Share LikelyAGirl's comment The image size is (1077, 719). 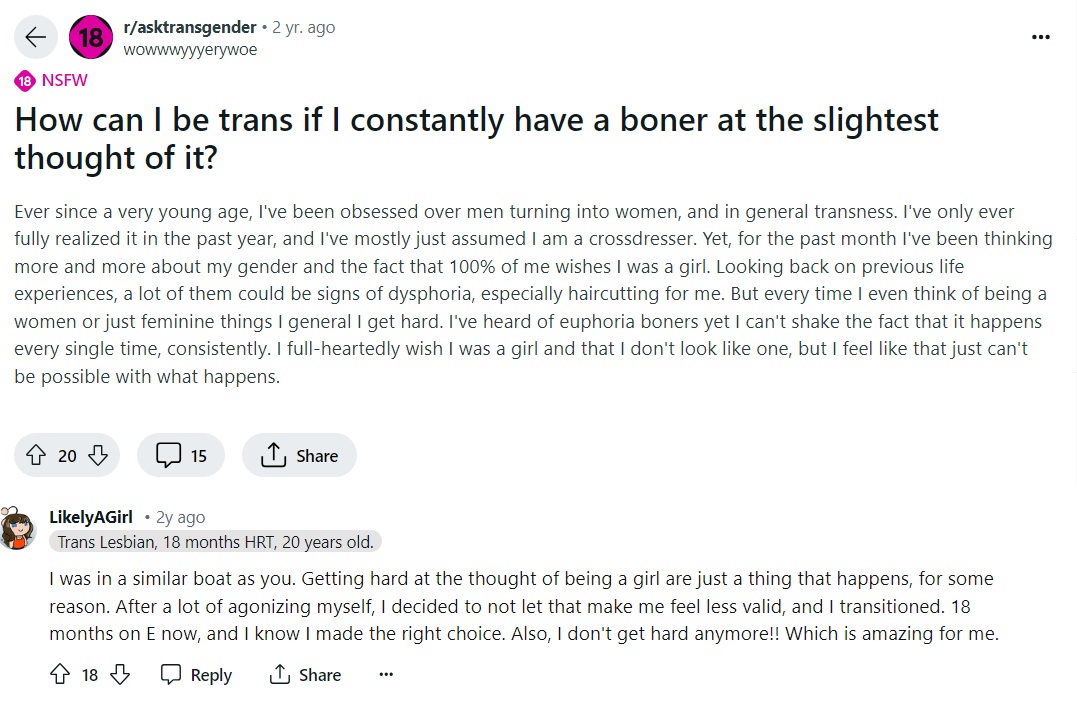pyautogui.click(x=305, y=674)
